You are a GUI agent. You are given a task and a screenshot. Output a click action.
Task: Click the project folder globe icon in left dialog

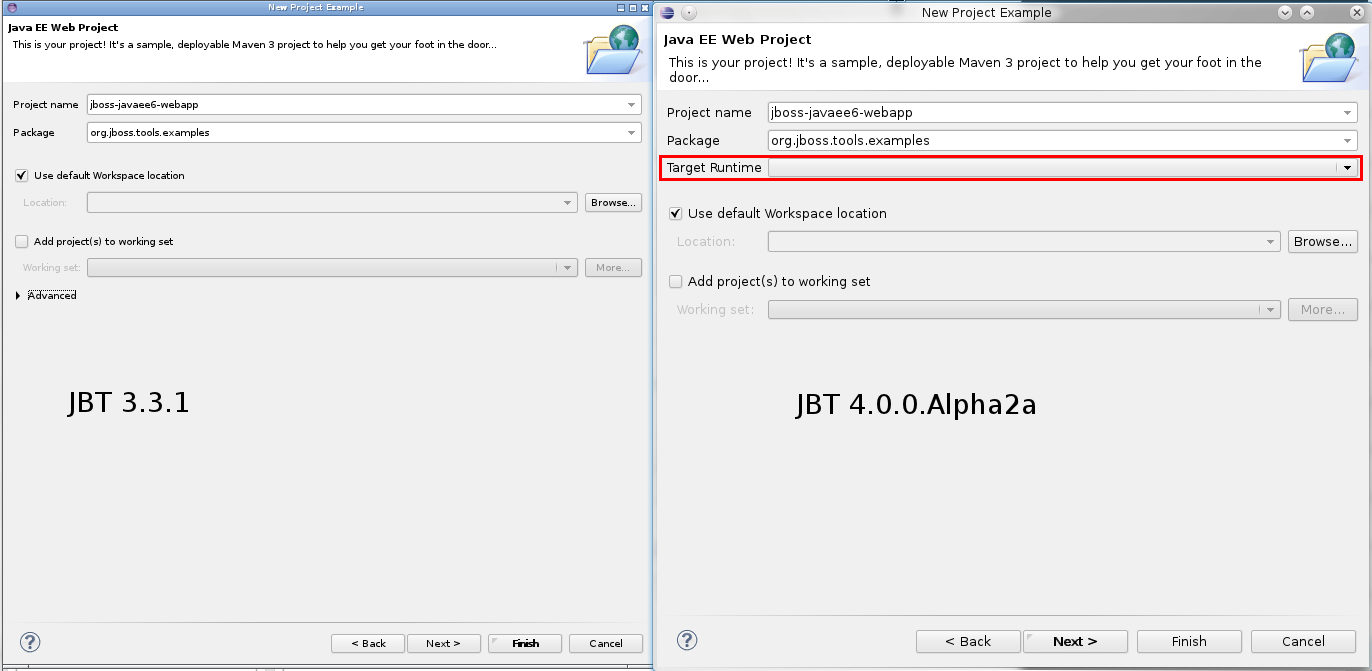613,50
